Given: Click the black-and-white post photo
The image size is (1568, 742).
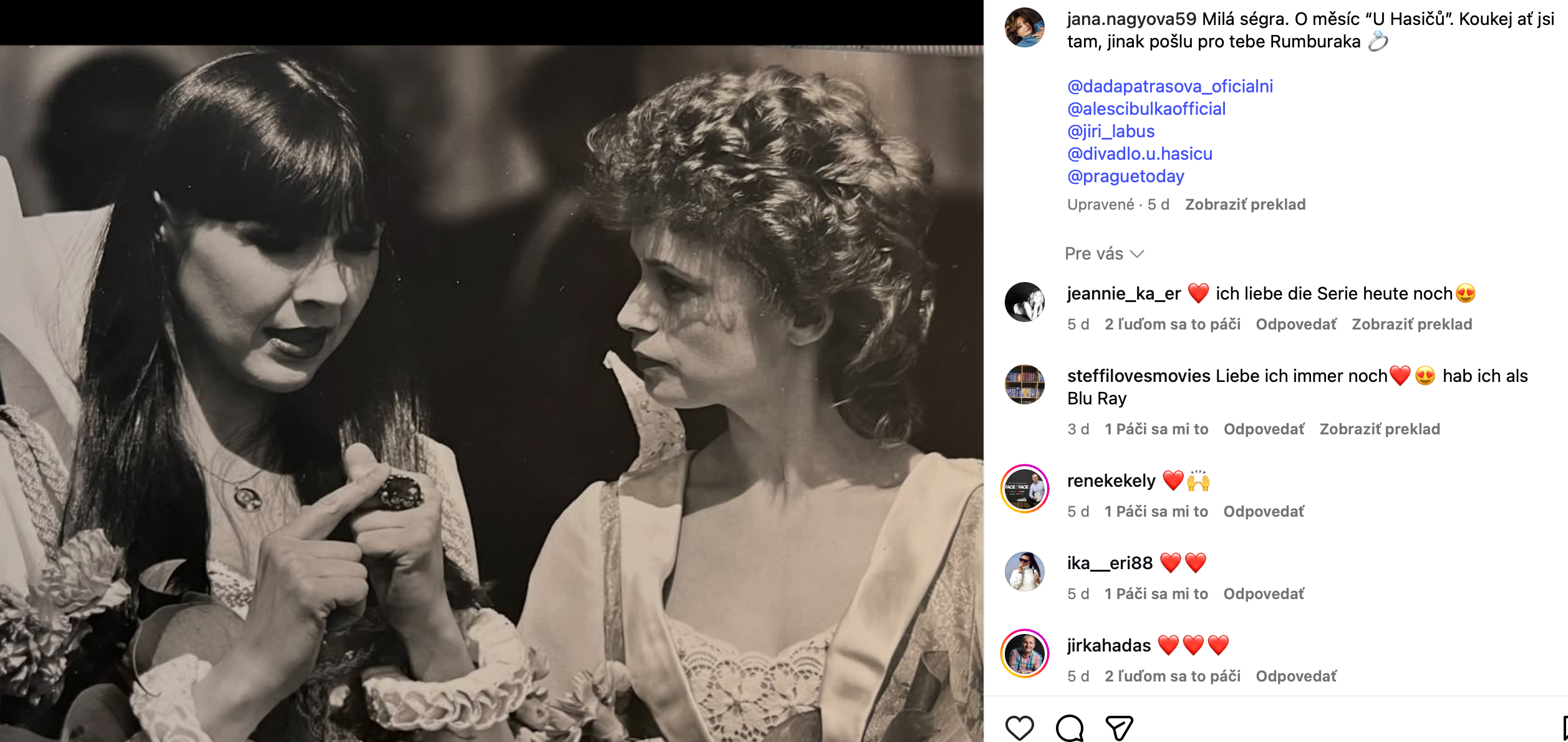Looking at the screenshot, I should 491,393.
